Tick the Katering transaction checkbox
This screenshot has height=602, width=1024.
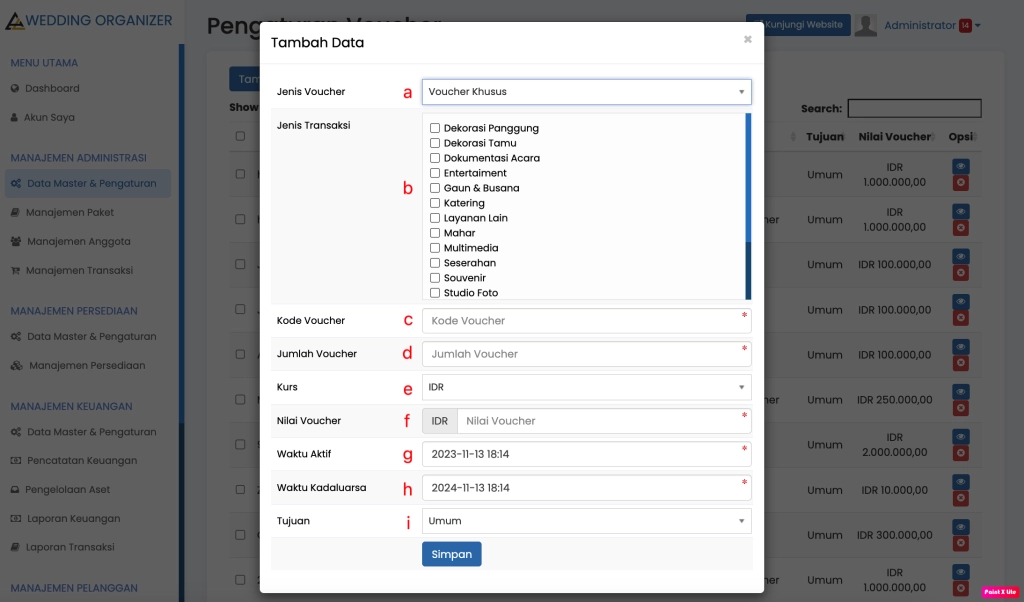pos(435,203)
